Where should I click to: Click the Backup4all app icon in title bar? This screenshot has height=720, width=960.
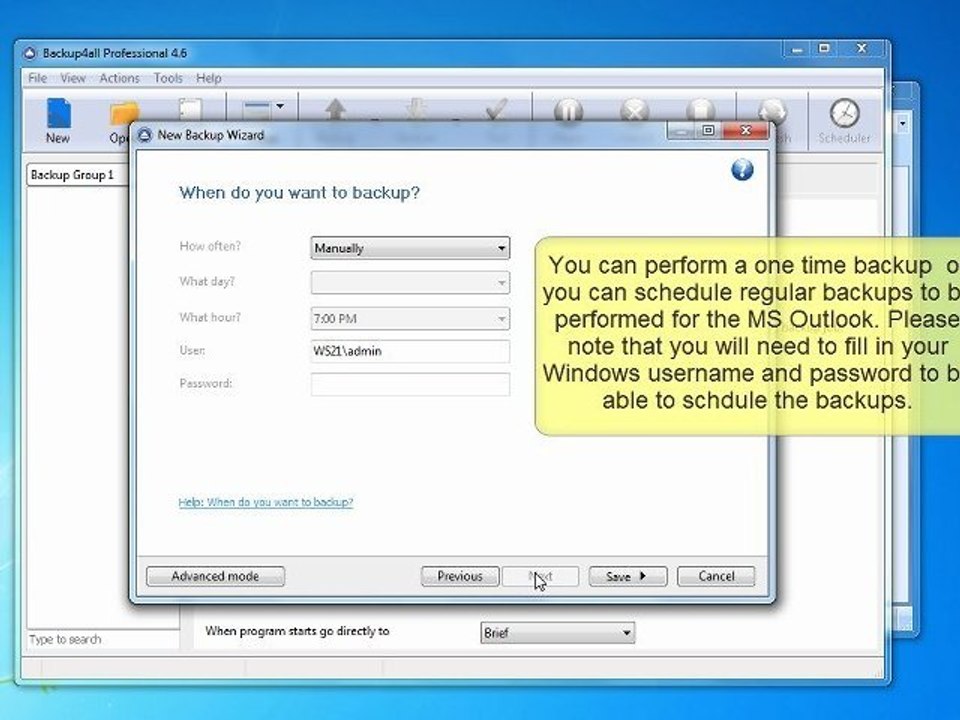coord(29,53)
